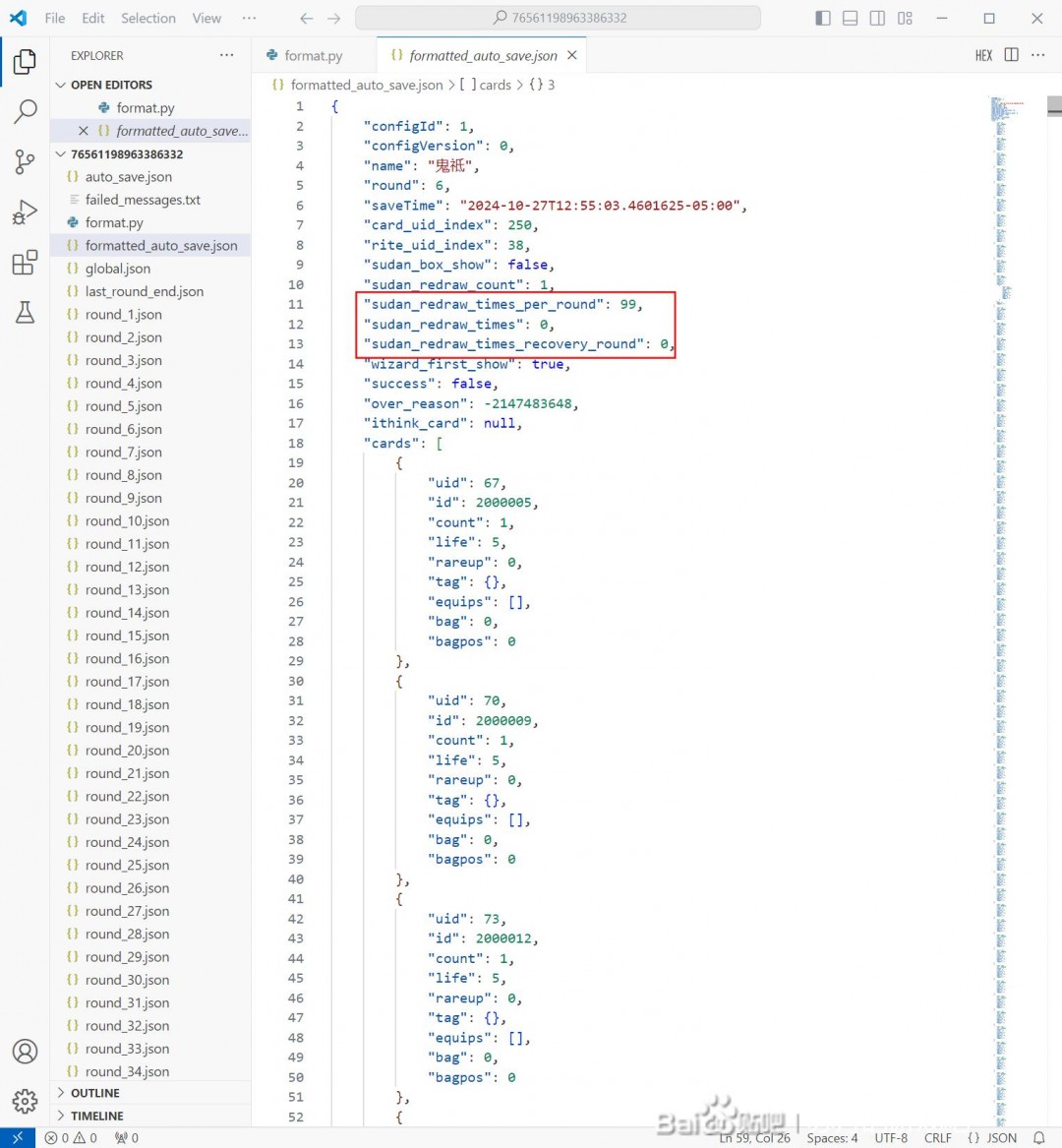This screenshot has width=1062, height=1148.
Task: Change CRLF end of line sequence
Action: [937, 1138]
